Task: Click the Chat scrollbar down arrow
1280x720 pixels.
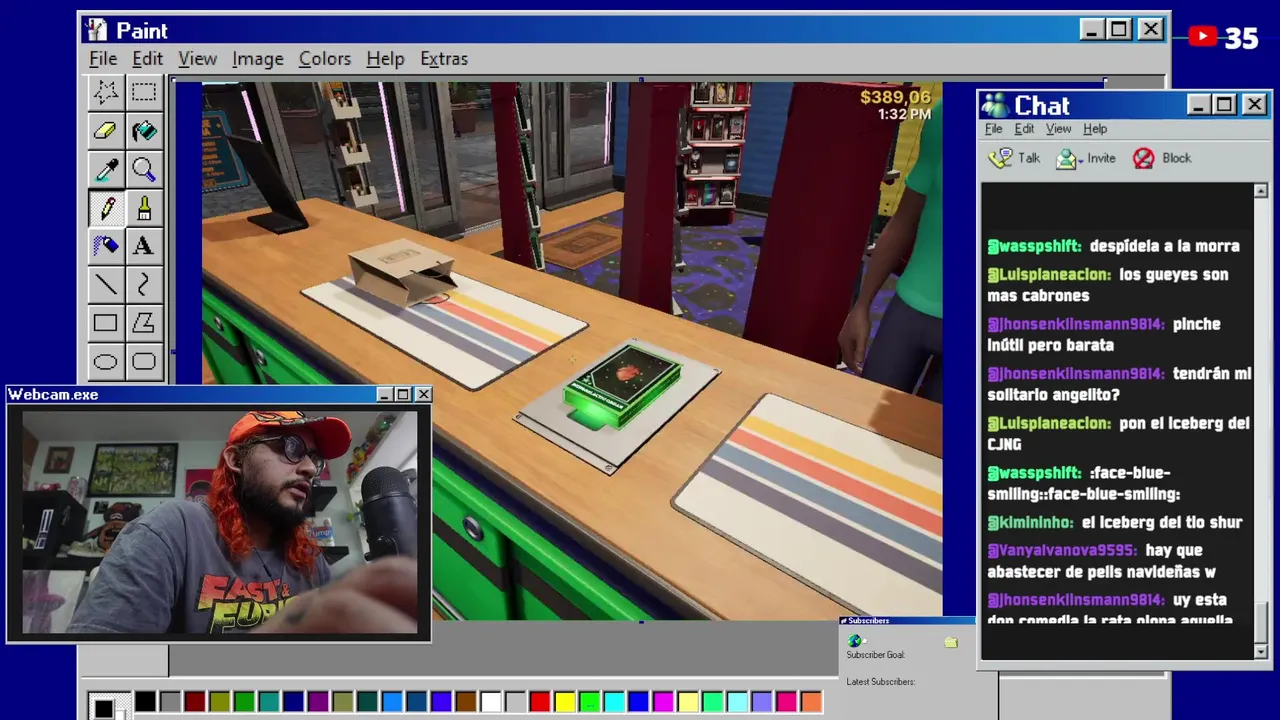Action: click(x=1261, y=651)
